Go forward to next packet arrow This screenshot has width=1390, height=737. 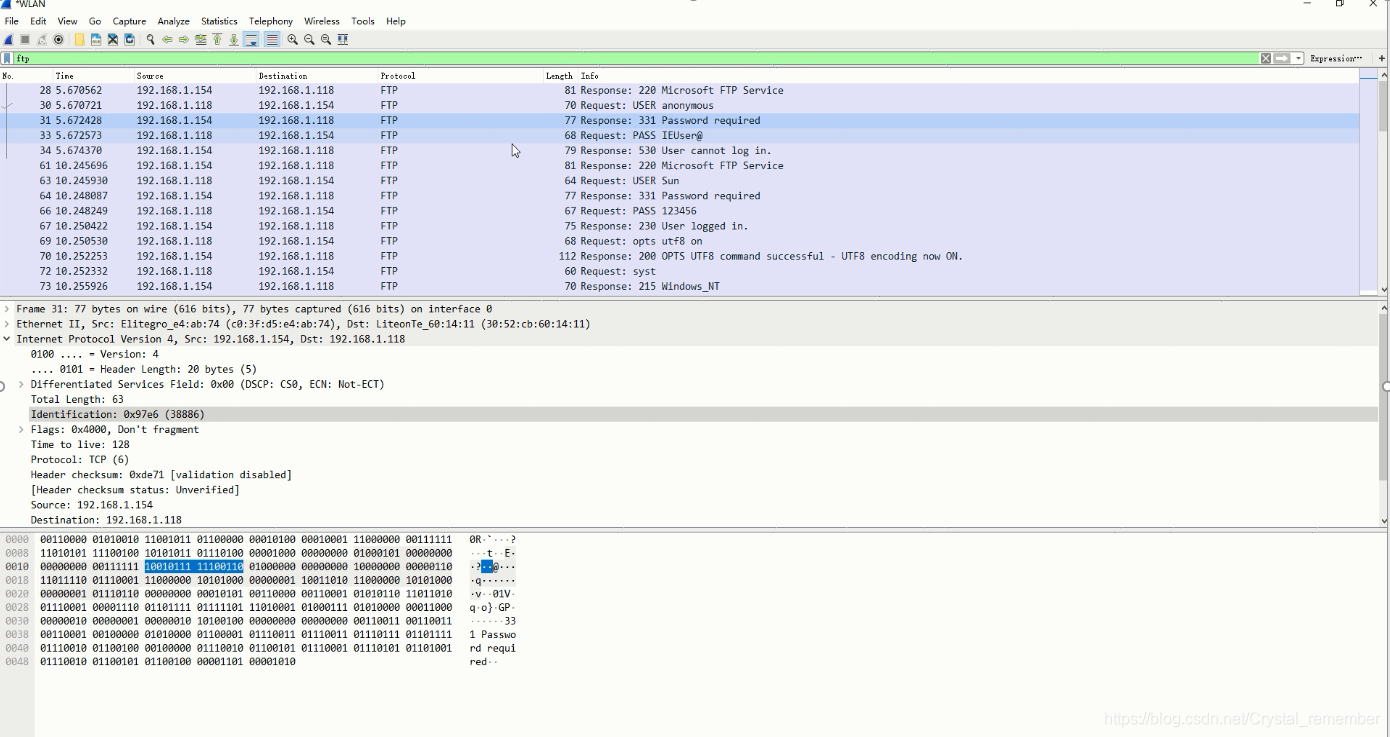[x=184, y=40]
